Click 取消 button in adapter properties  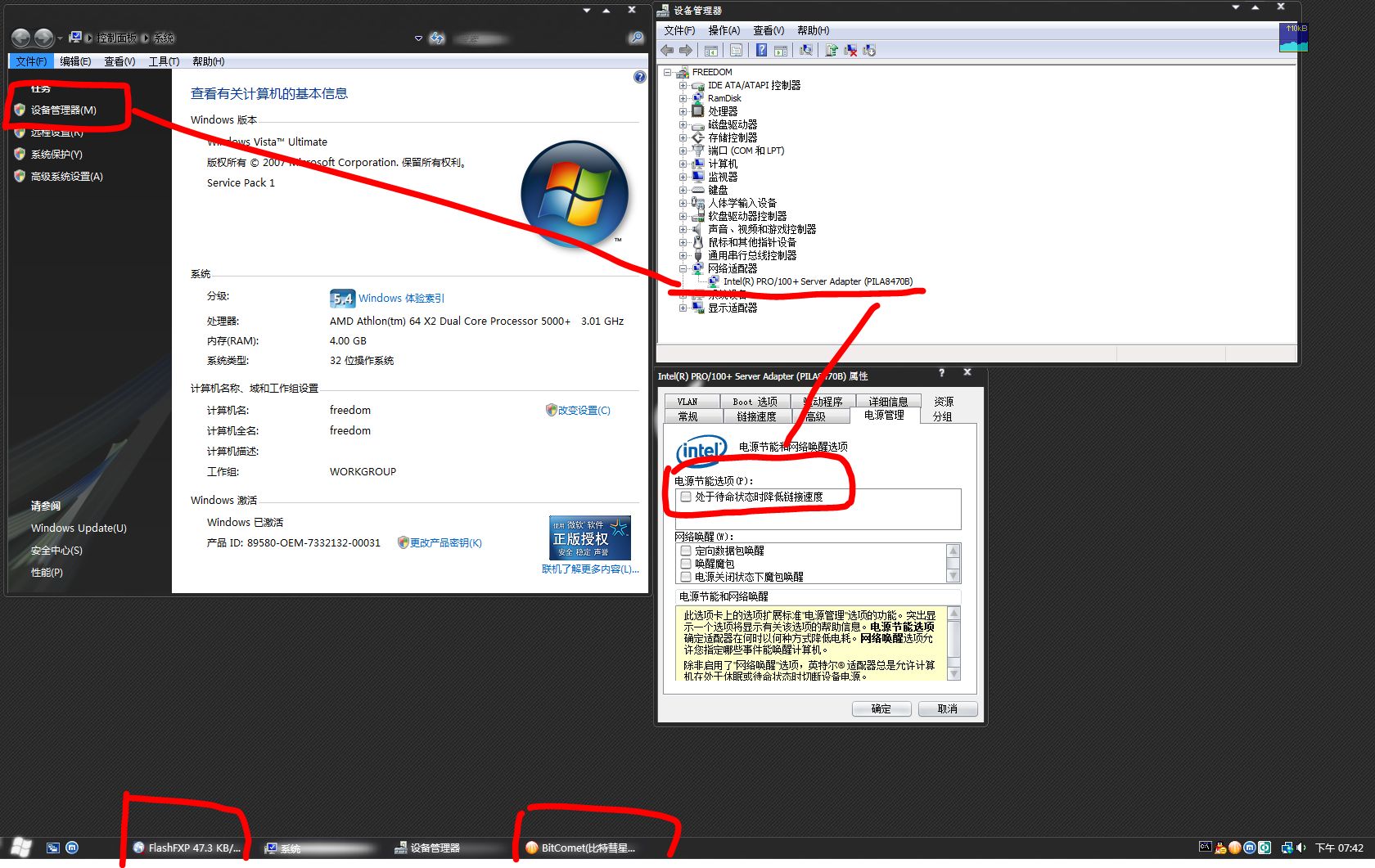point(947,708)
